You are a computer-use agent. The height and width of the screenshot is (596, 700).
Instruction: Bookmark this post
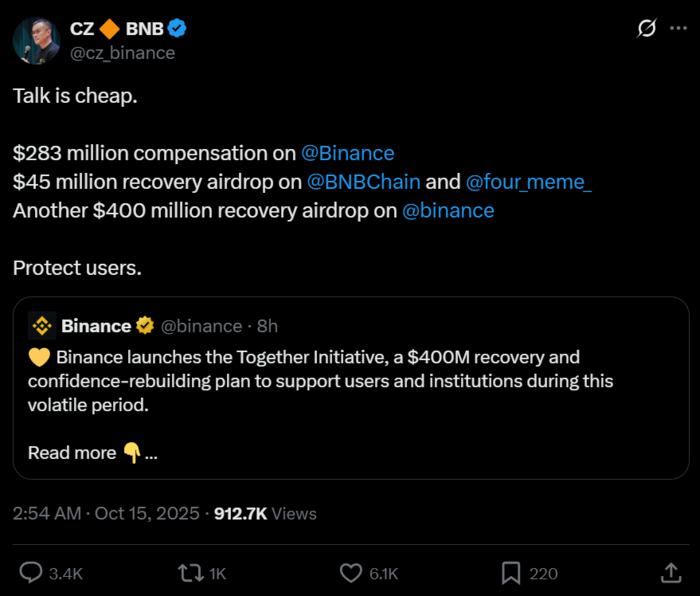(x=510, y=573)
